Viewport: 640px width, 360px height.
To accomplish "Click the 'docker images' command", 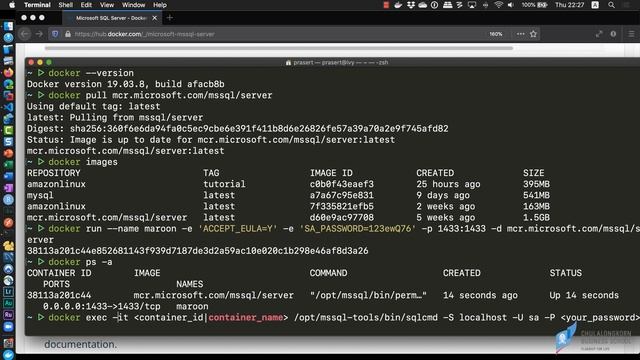I will (83, 162).
